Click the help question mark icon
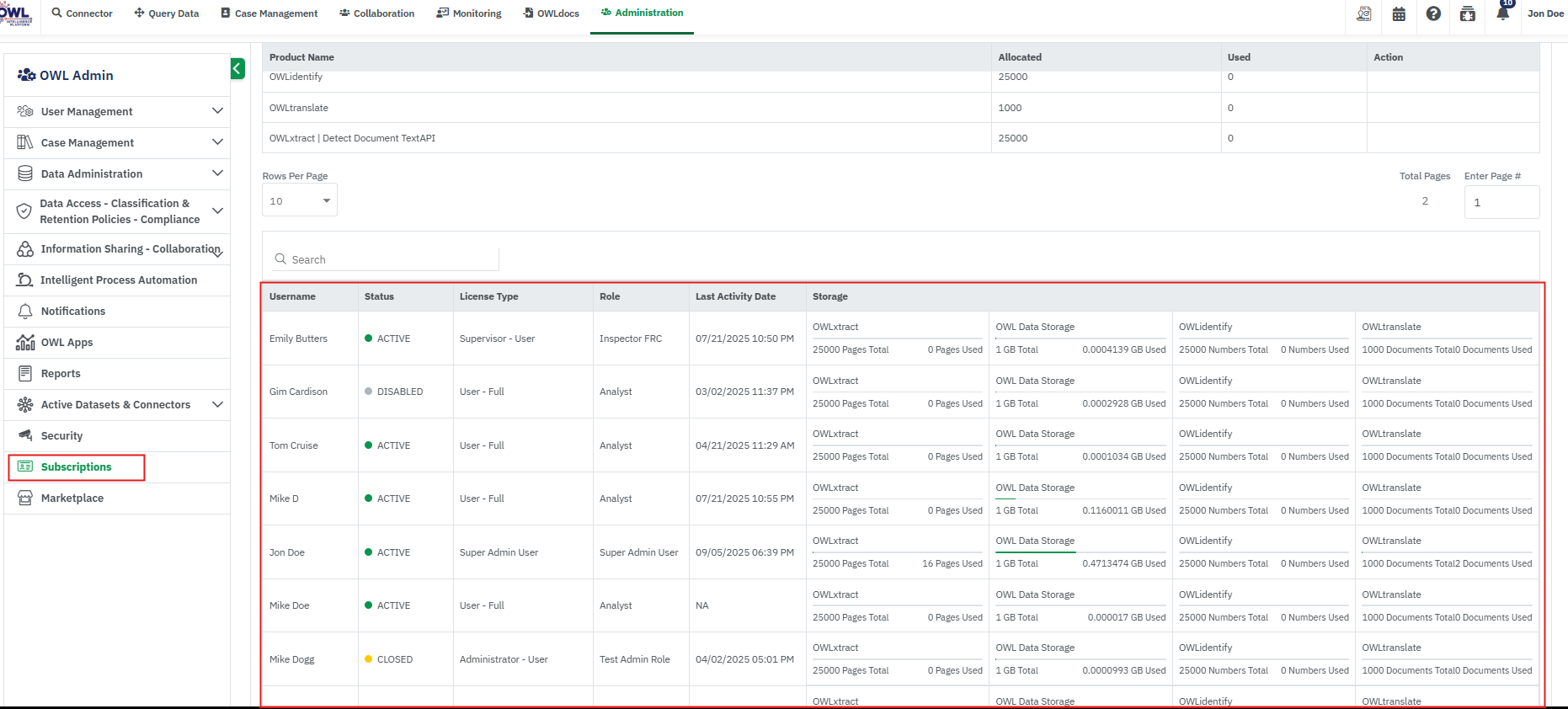This screenshot has height=709, width=1568. click(x=1433, y=13)
